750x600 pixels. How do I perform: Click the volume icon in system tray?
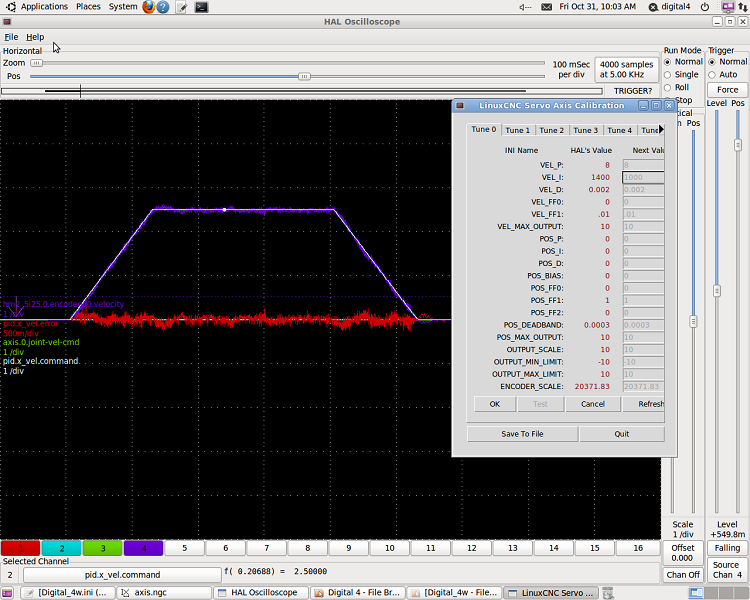(525, 7)
